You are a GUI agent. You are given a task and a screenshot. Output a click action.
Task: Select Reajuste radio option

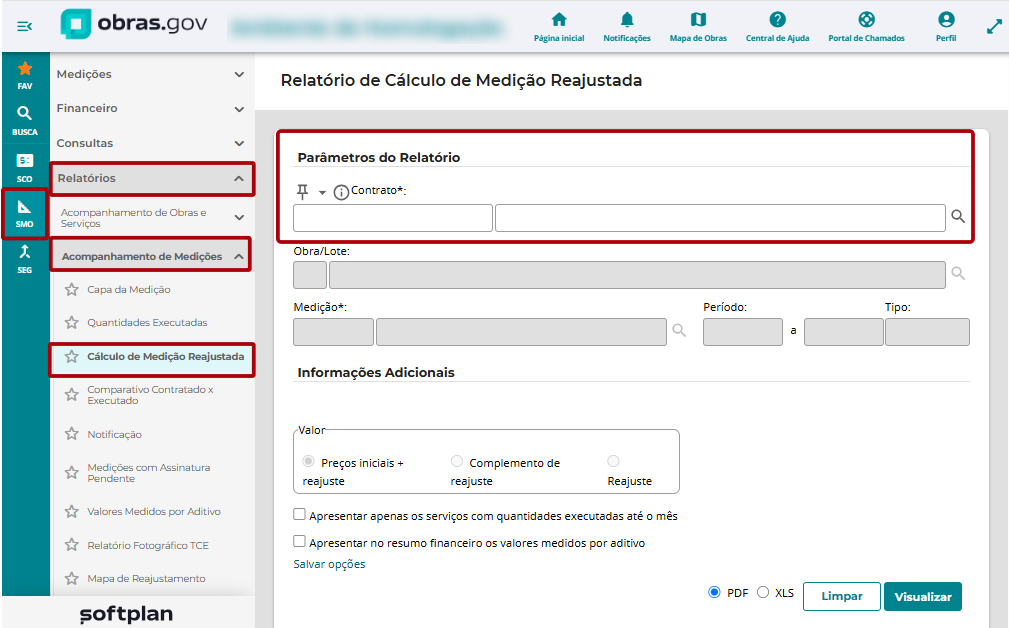tap(613, 461)
